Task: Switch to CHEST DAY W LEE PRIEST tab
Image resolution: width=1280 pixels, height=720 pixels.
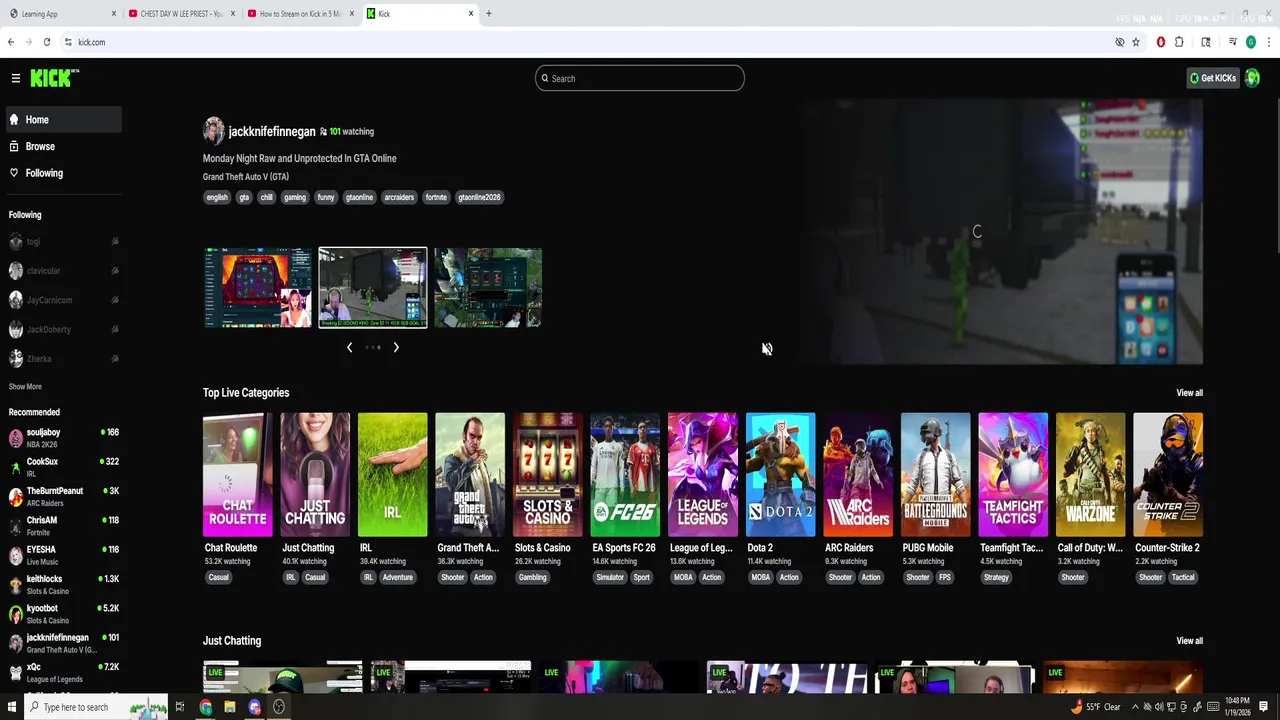Action: pyautogui.click(x=183, y=14)
